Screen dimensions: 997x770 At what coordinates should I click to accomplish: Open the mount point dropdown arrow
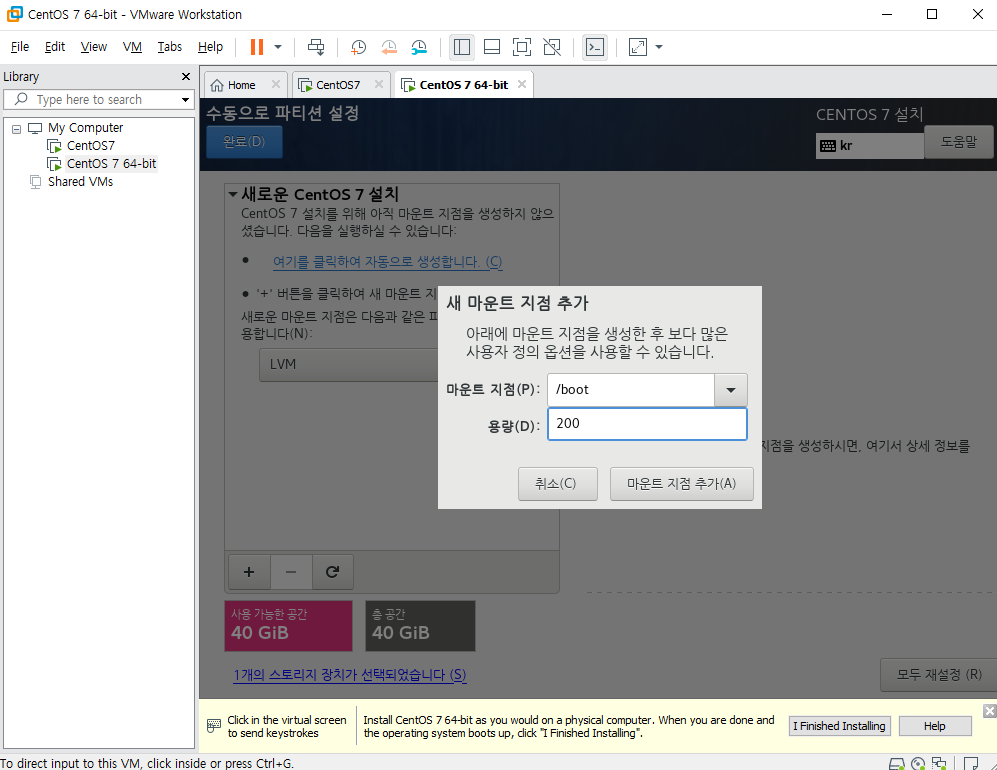(731, 390)
